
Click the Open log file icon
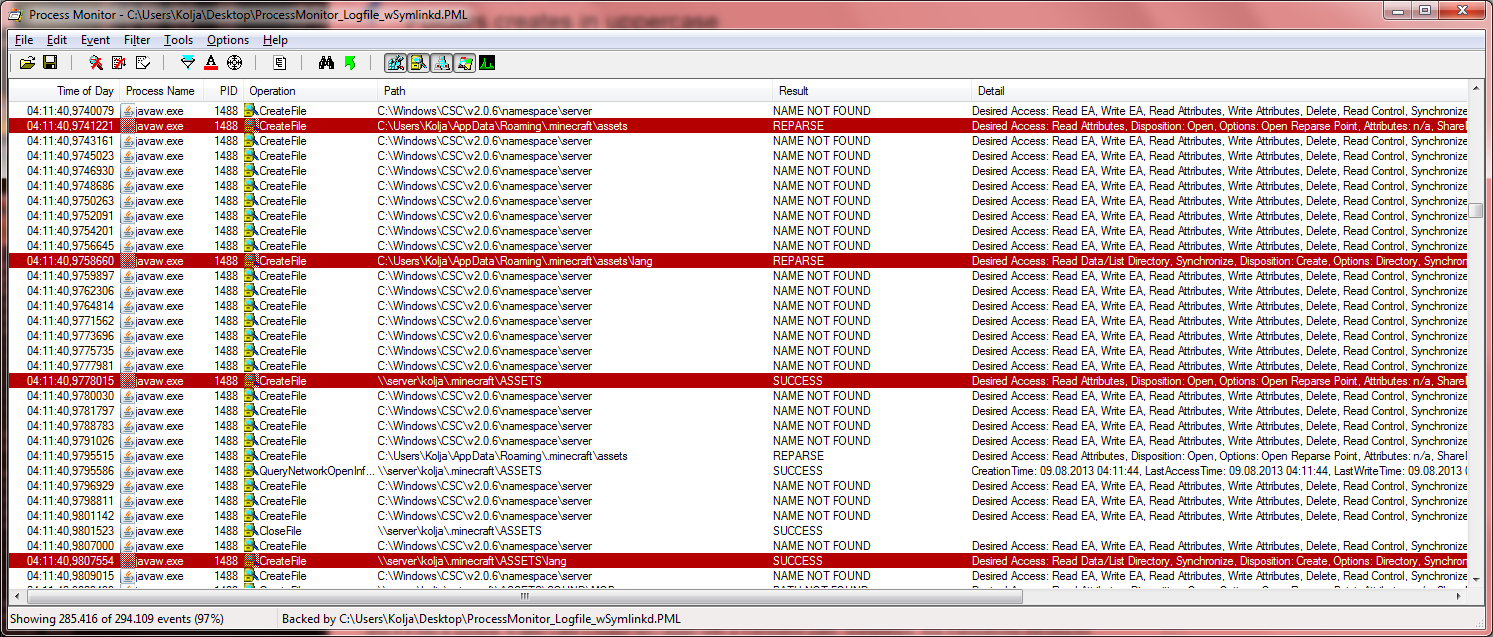tap(27, 63)
